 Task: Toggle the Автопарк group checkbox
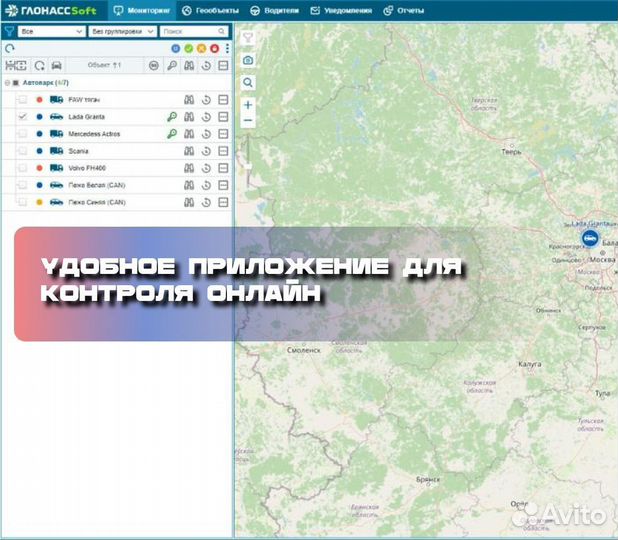click(16, 83)
